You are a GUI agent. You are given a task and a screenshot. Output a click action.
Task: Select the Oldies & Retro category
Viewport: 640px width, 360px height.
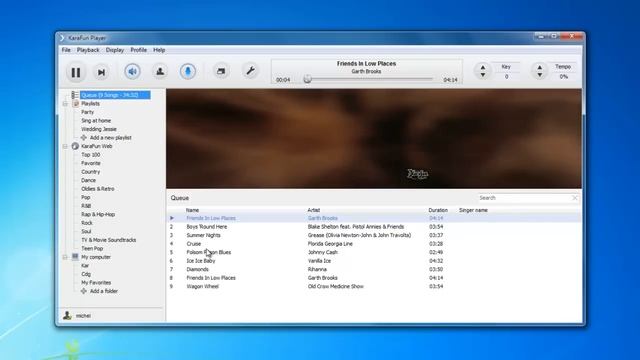point(98,189)
